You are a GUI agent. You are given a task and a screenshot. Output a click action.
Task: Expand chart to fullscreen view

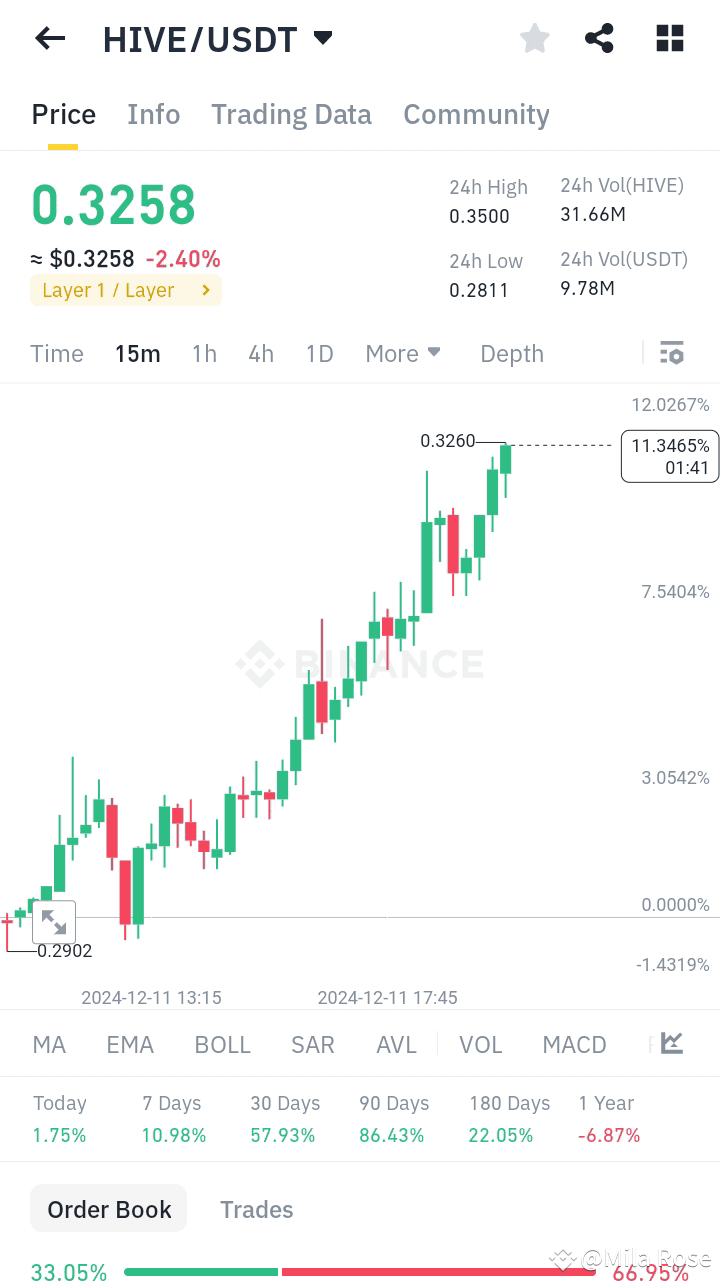[x=54, y=921]
